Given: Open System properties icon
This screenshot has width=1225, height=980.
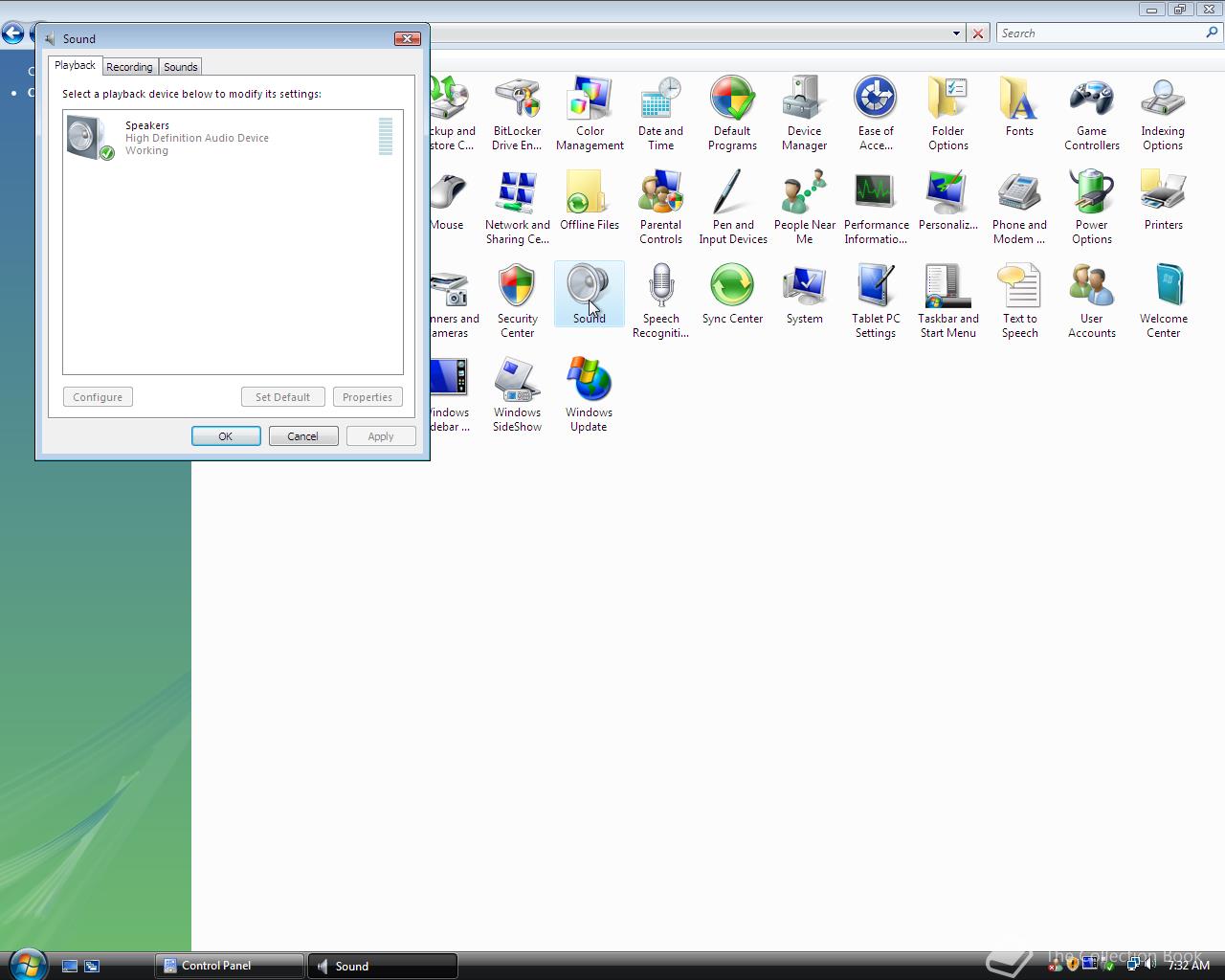Looking at the screenshot, I should coord(804,295).
